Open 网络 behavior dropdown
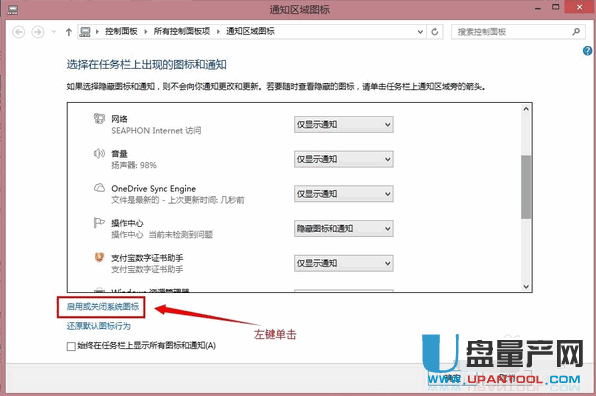The image size is (596, 396). click(344, 125)
